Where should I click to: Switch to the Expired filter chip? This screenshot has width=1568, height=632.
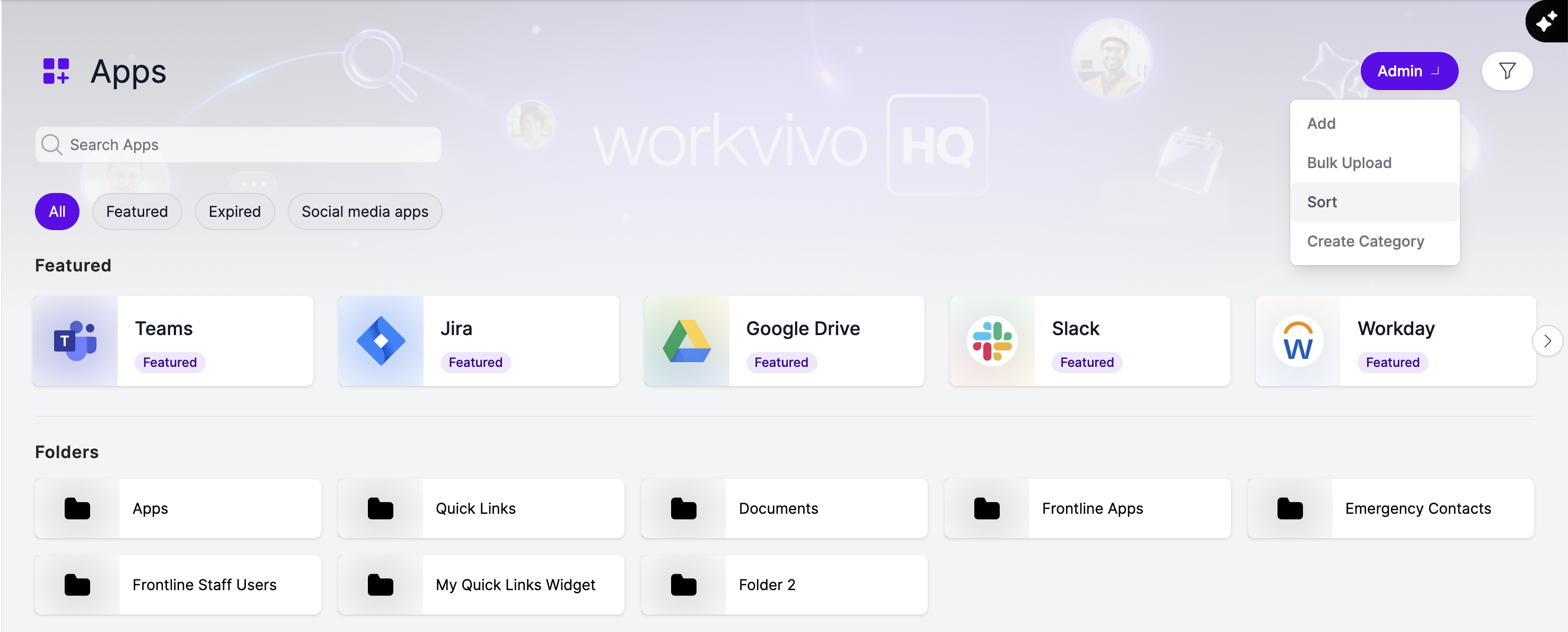click(x=235, y=211)
